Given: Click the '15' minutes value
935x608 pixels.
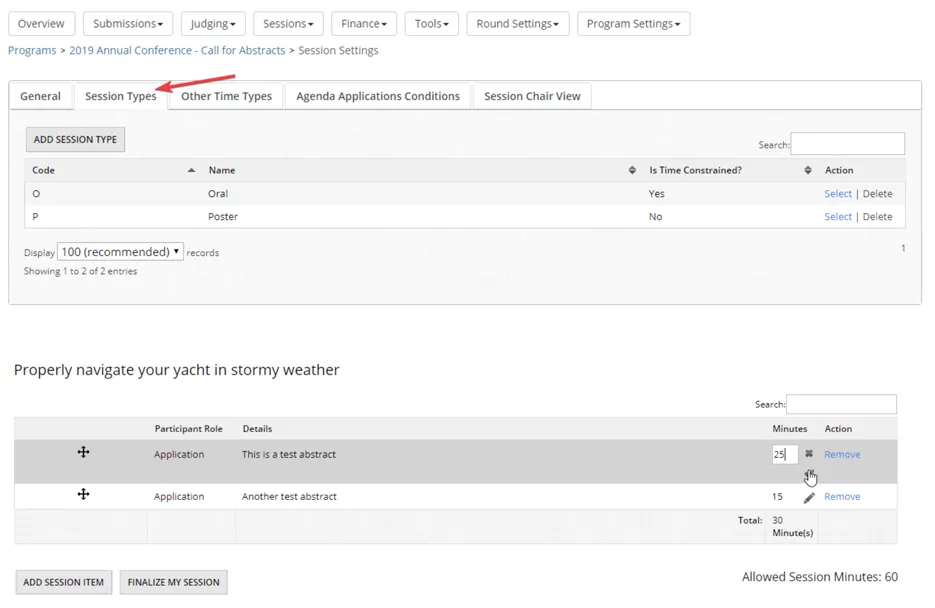Looking at the screenshot, I should [777, 497].
